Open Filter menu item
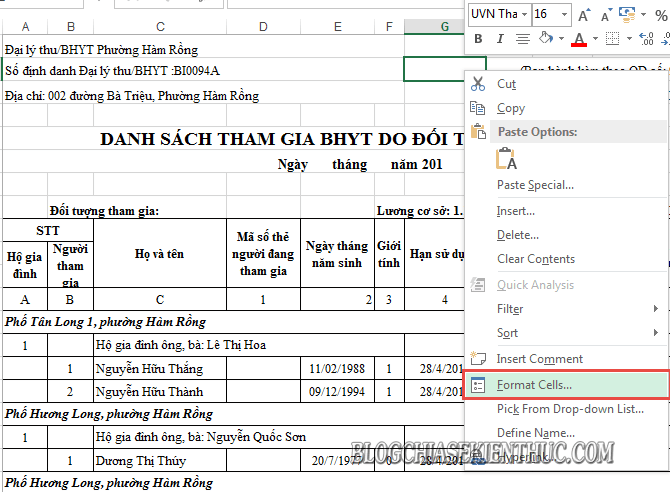This screenshot has height=492, width=670. [565, 309]
